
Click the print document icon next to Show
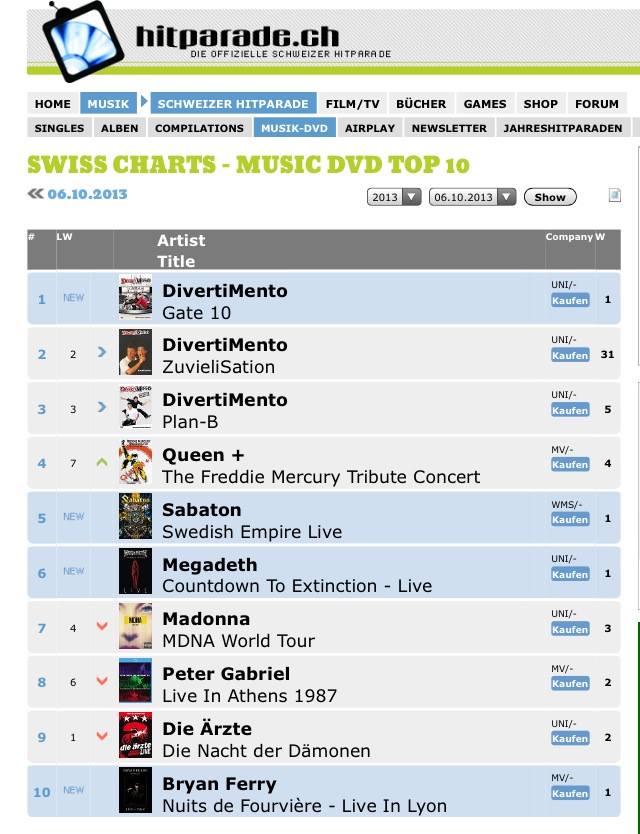click(x=615, y=196)
